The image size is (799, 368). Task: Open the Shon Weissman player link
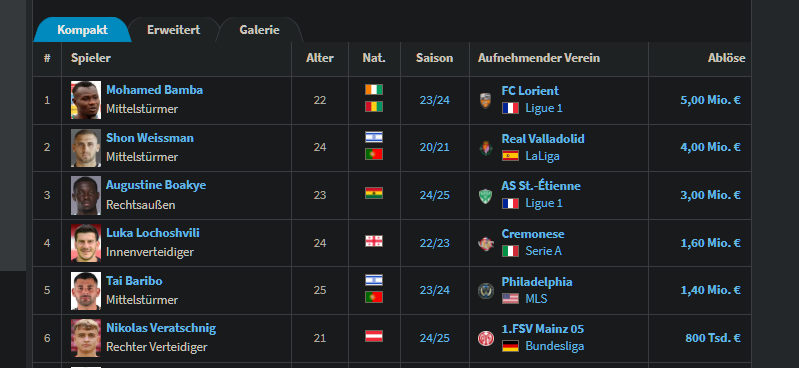pos(150,138)
